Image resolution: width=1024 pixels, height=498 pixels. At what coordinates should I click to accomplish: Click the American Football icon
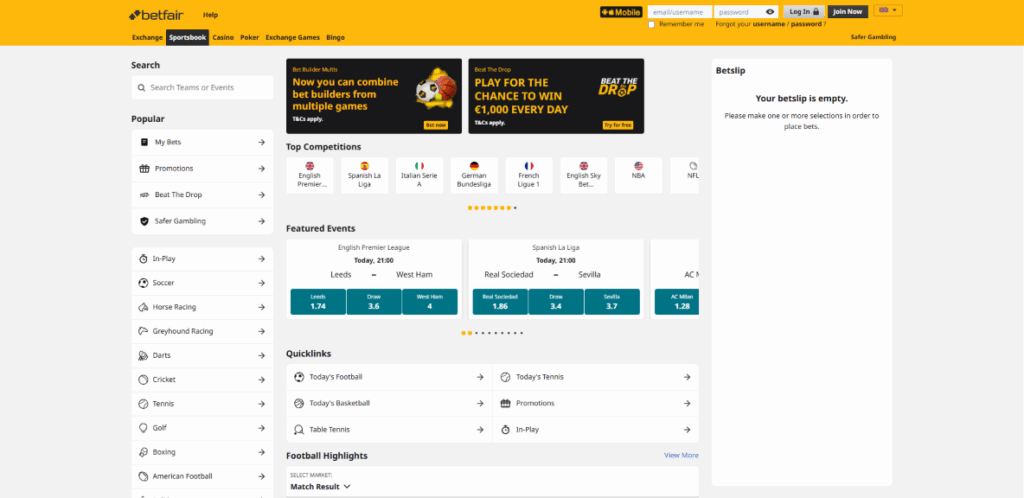click(x=143, y=476)
